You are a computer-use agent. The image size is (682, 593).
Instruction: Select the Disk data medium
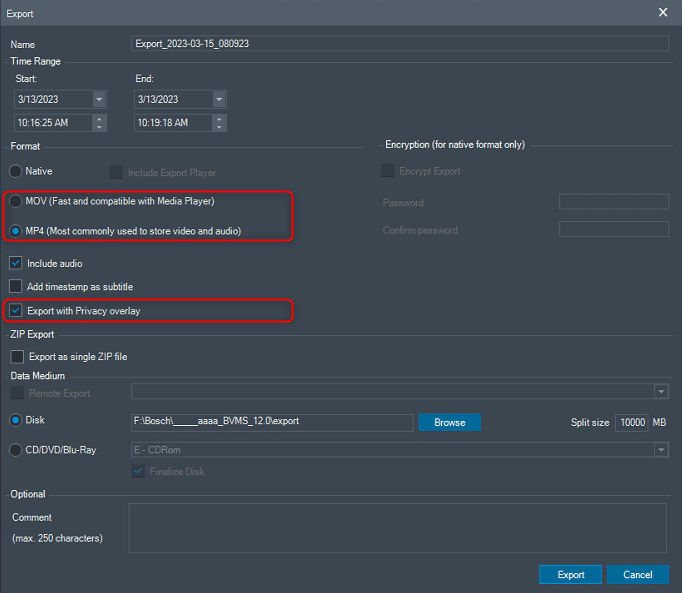(16, 422)
